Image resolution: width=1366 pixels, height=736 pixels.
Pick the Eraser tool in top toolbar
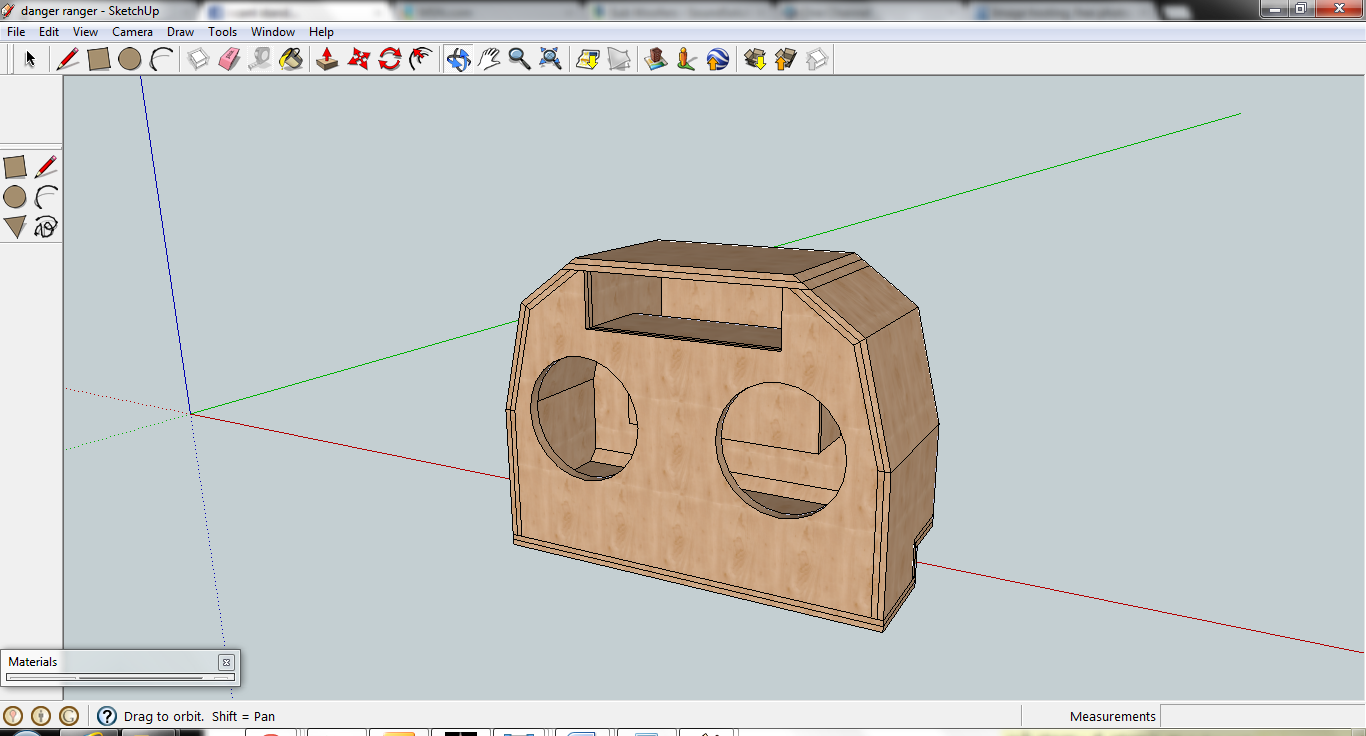point(229,59)
